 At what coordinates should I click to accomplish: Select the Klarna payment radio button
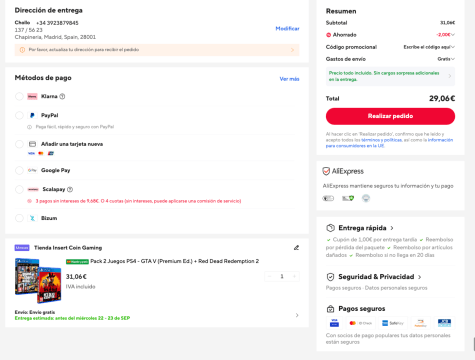tap(19, 96)
